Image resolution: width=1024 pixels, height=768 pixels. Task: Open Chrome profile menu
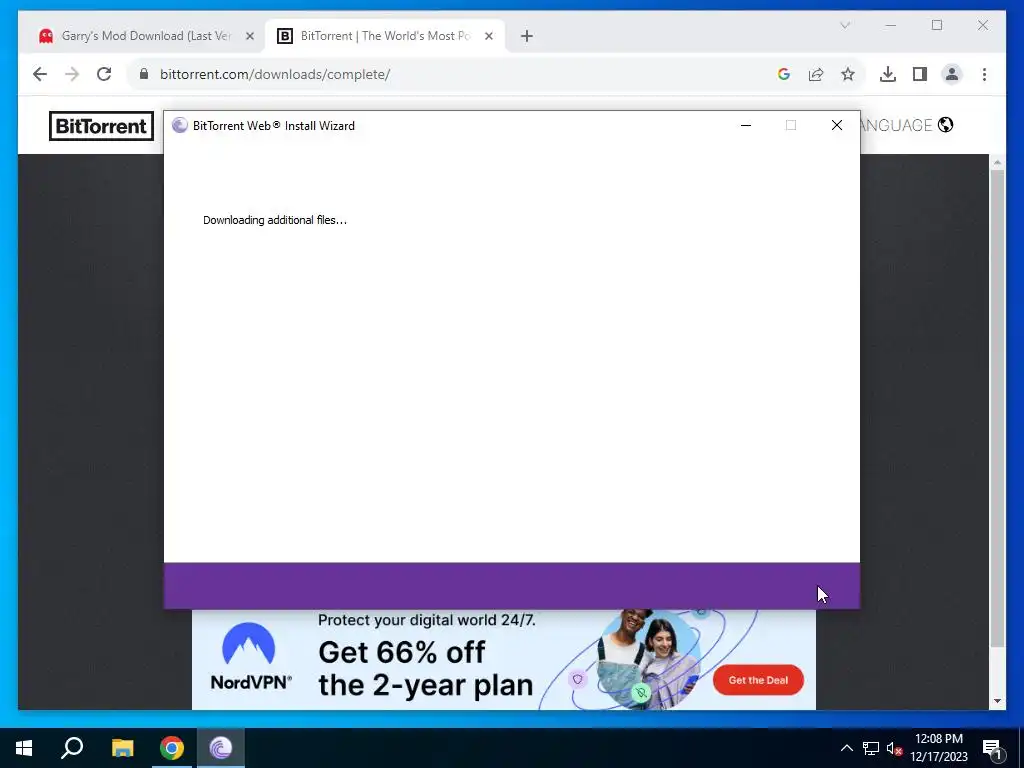click(952, 74)
